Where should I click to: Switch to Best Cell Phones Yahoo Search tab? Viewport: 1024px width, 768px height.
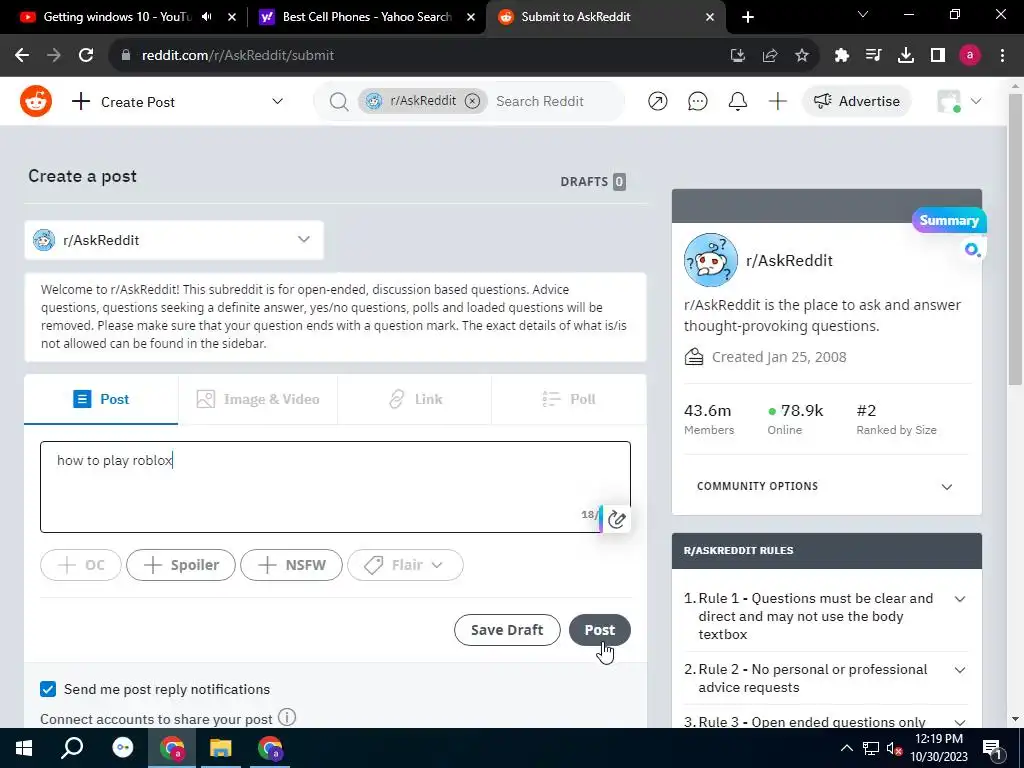pyautogui.click(x=366, y=17)
